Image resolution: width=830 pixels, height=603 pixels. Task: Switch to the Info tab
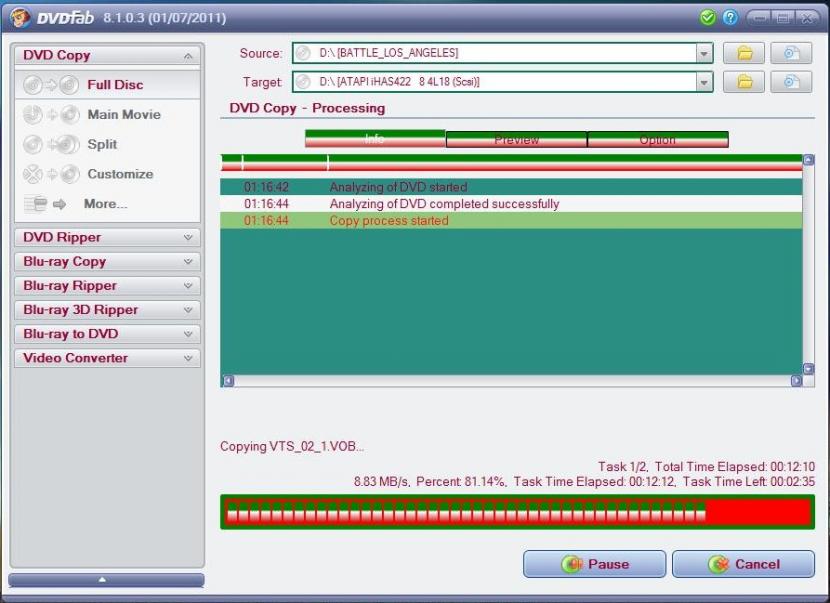tap(375, 139)
